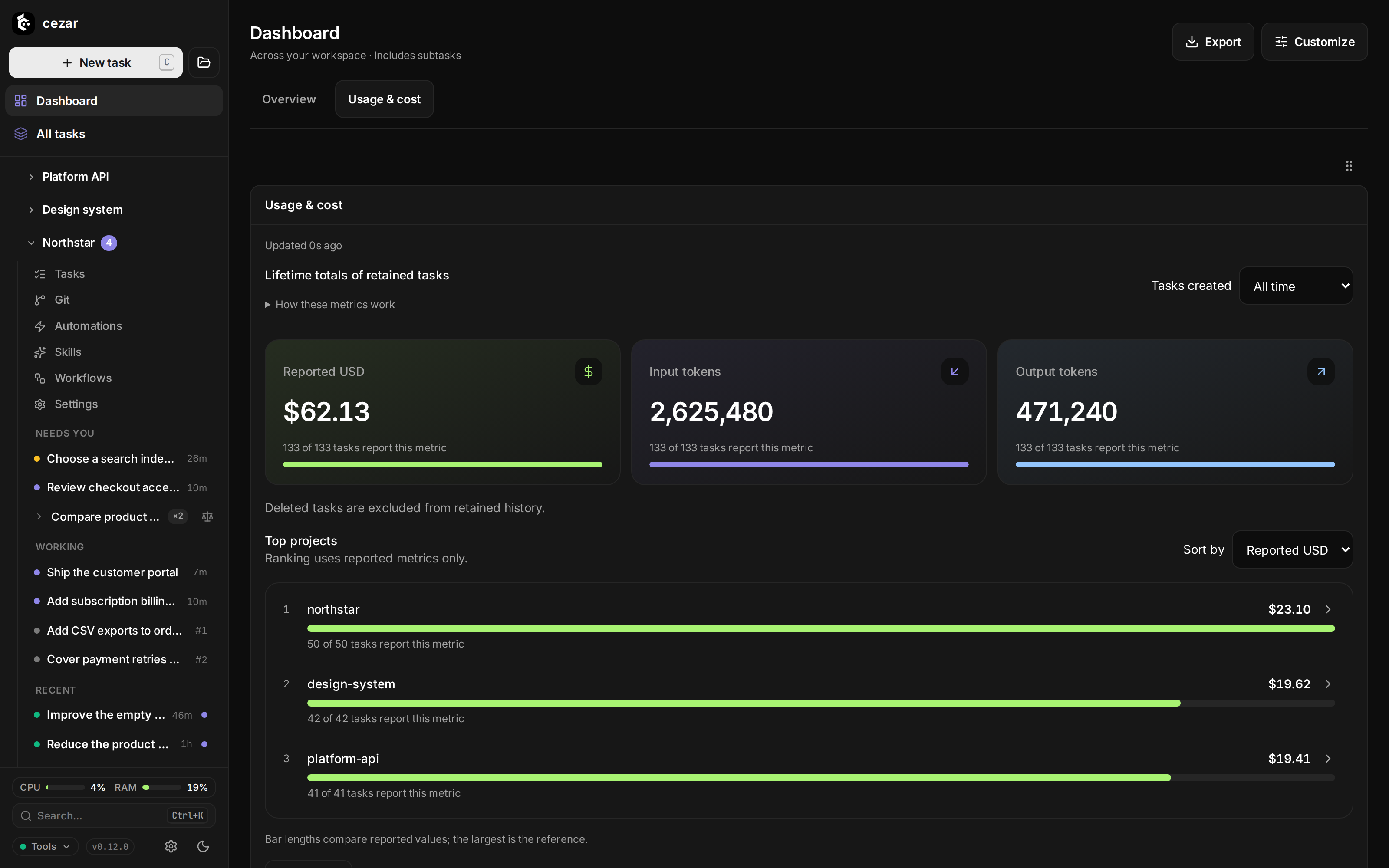Open the platform-api row chevron
1389x868 pixels.
click(1328, 758)
